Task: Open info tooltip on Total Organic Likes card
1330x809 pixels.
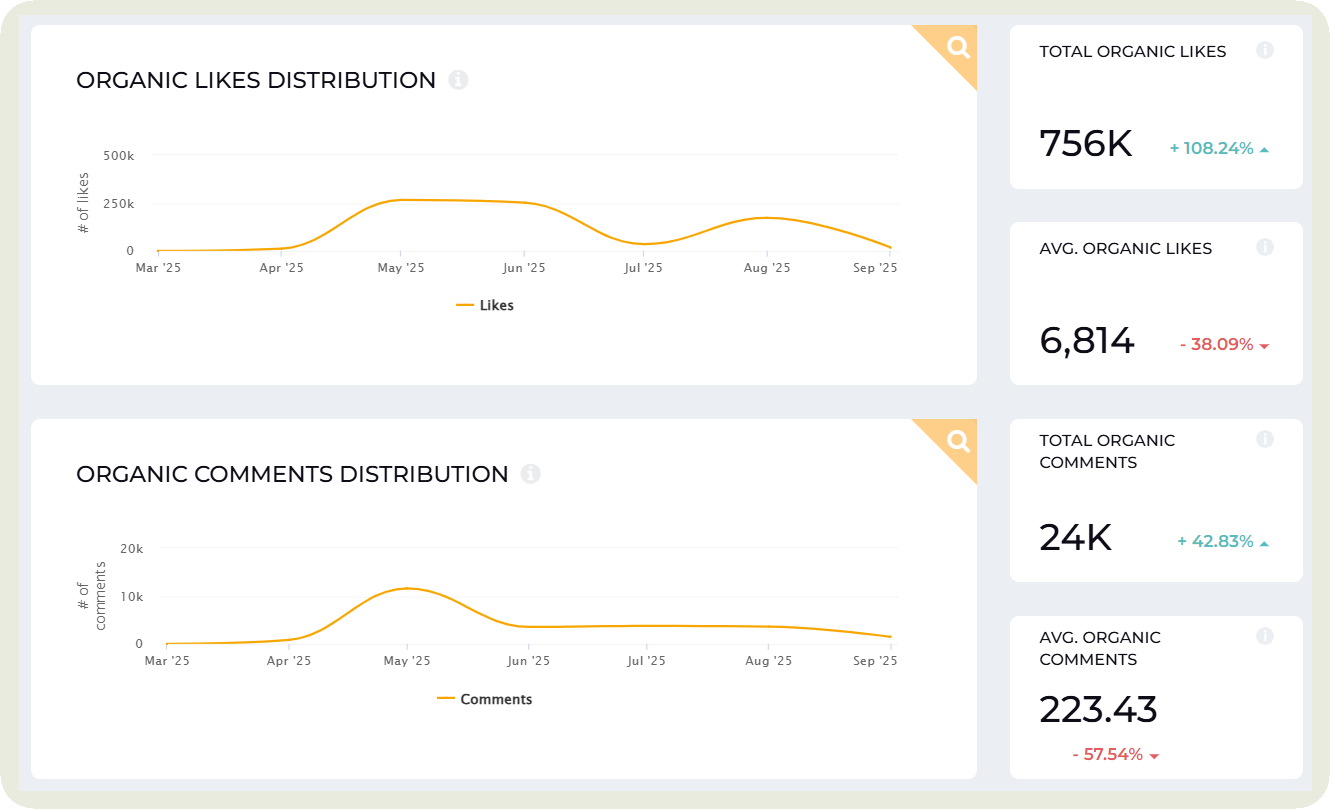Action: pos(1265,51)
